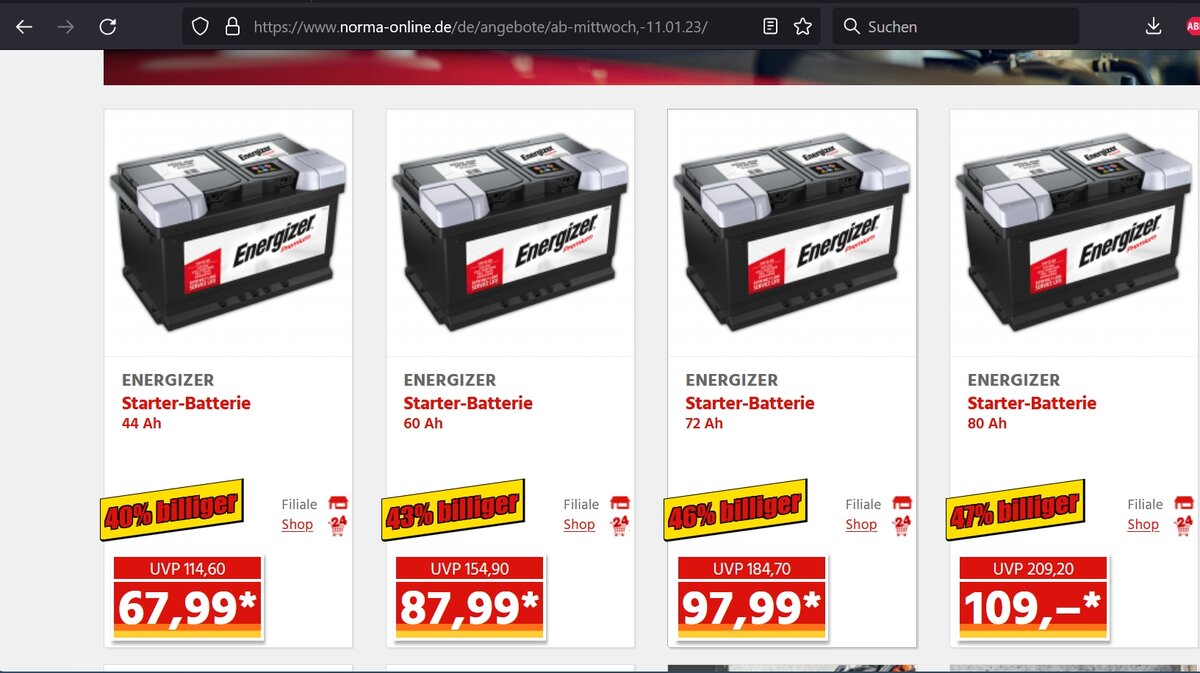Click the red ABP extension icon

[1192, 27]
